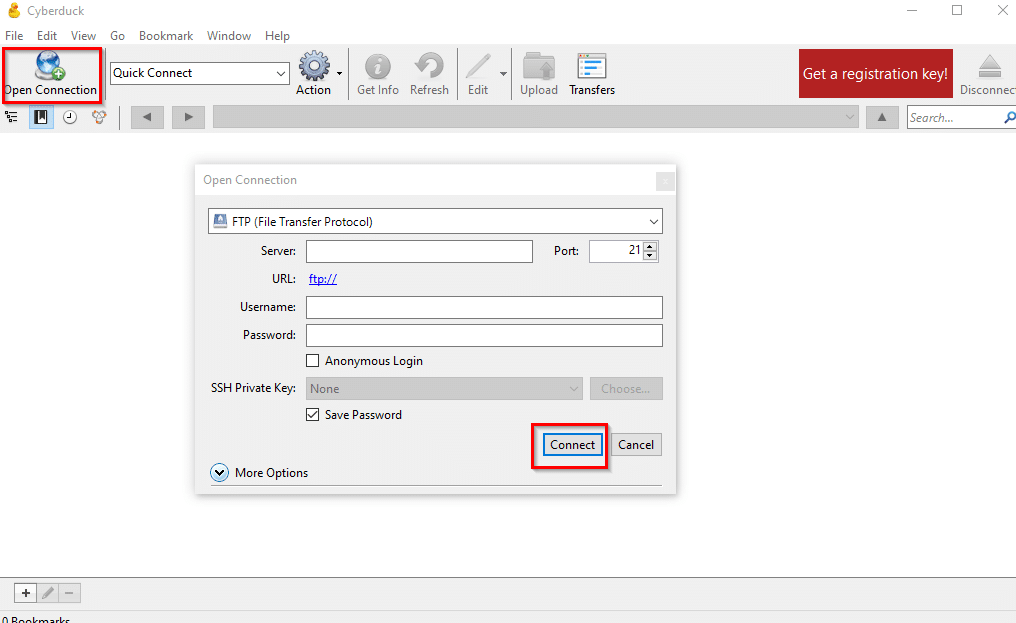The height and width of the screenshot is (623, 1016).
Task: Follow the ftp:// URL link
Action: coord(323,279)
